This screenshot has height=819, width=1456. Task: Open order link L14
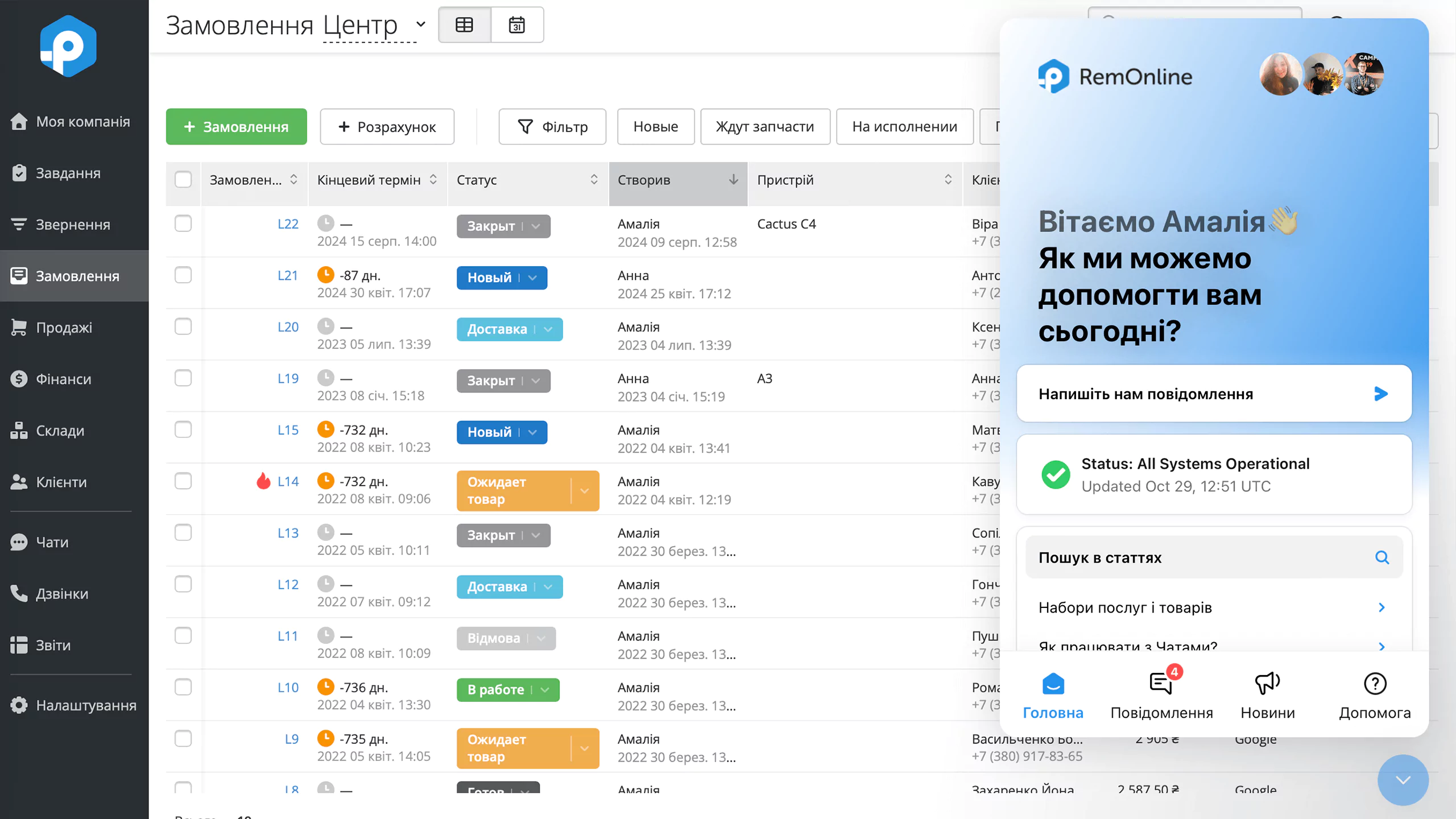288,481
